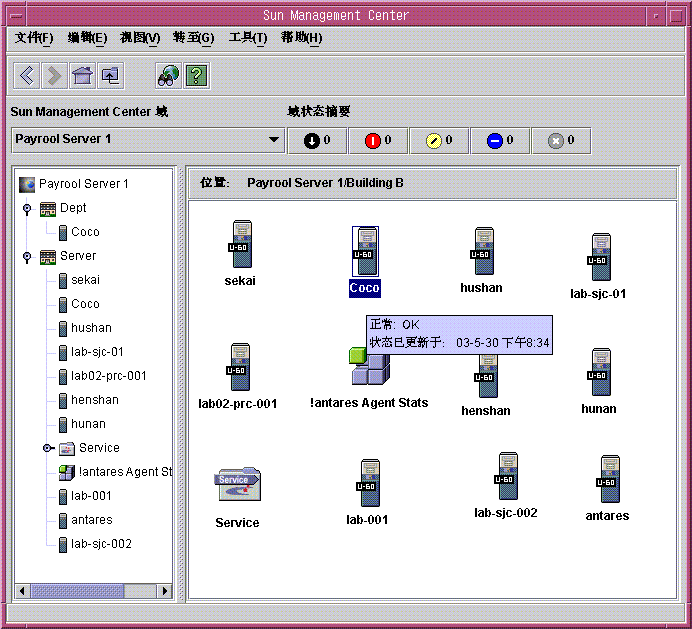Select the hushan host icon in topology view
This screenshot has height=629, width=692.
(x=482, y=251)
